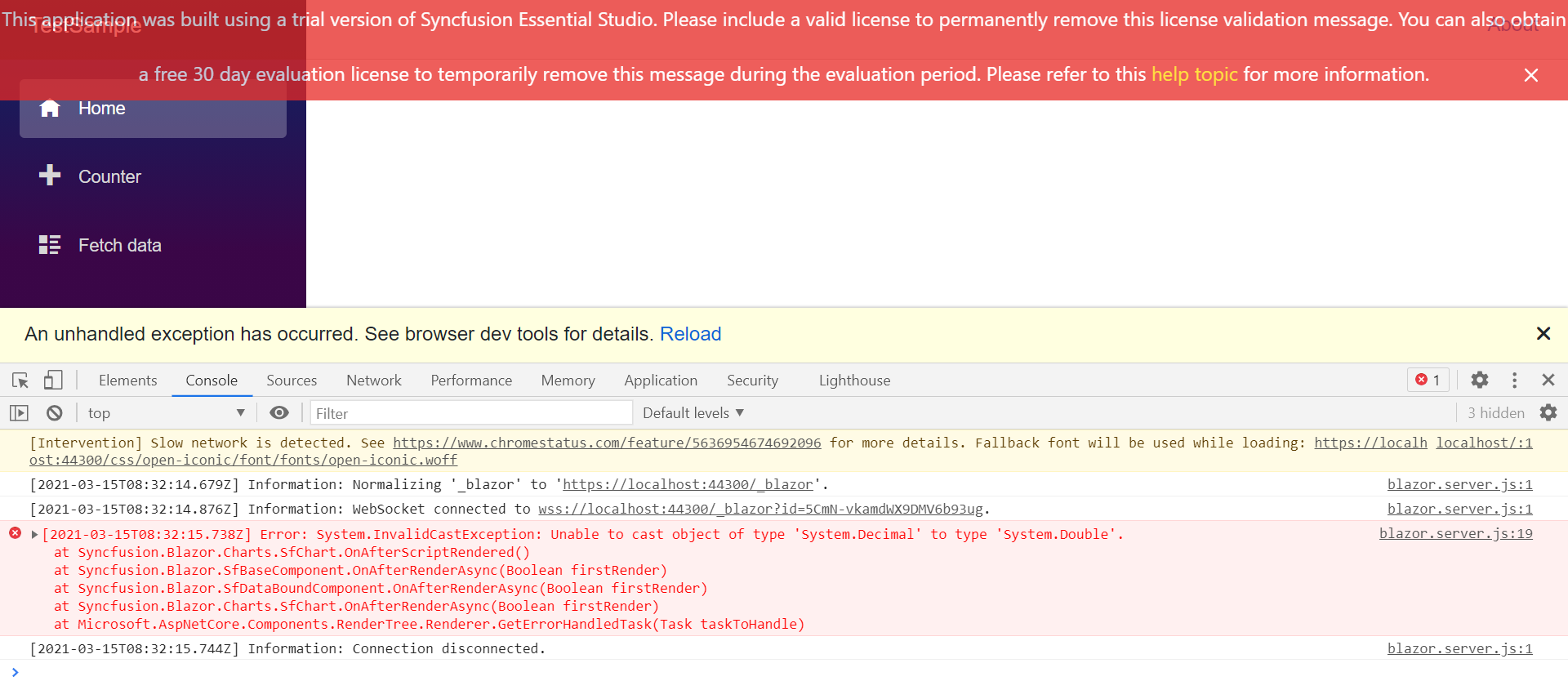Toggle the device toolbar icon
This screenshot has height=690, width=1568.
(x=53, y=381)
